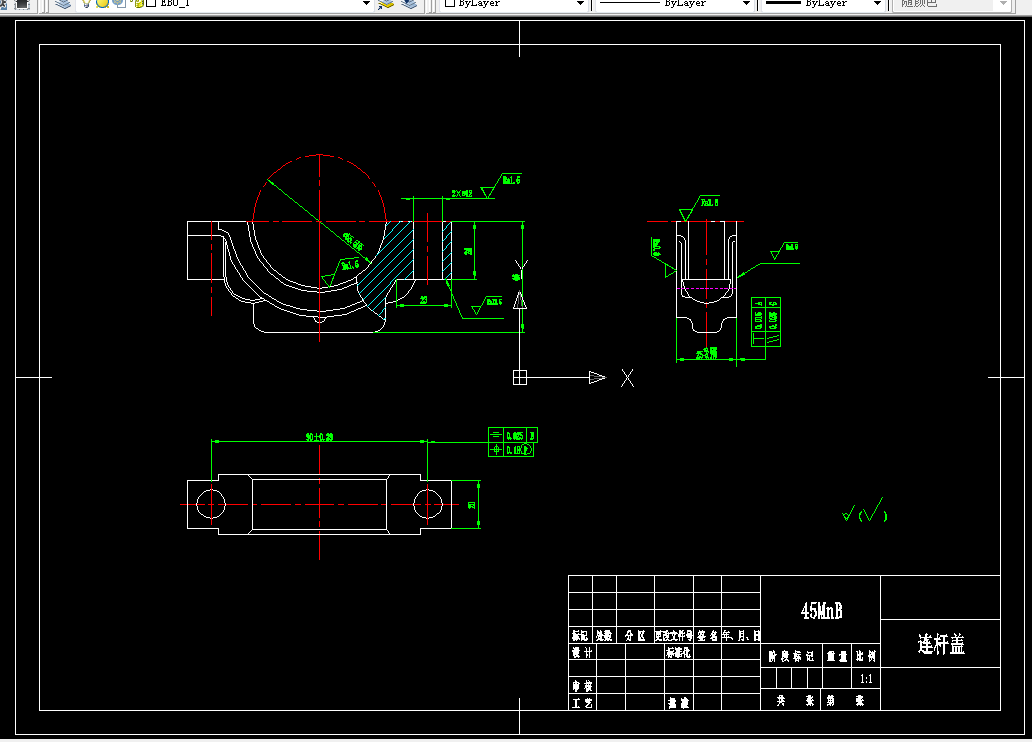Click the Y axis label of UCS
Screen dimensions: 1032x742
click(521, 268)
